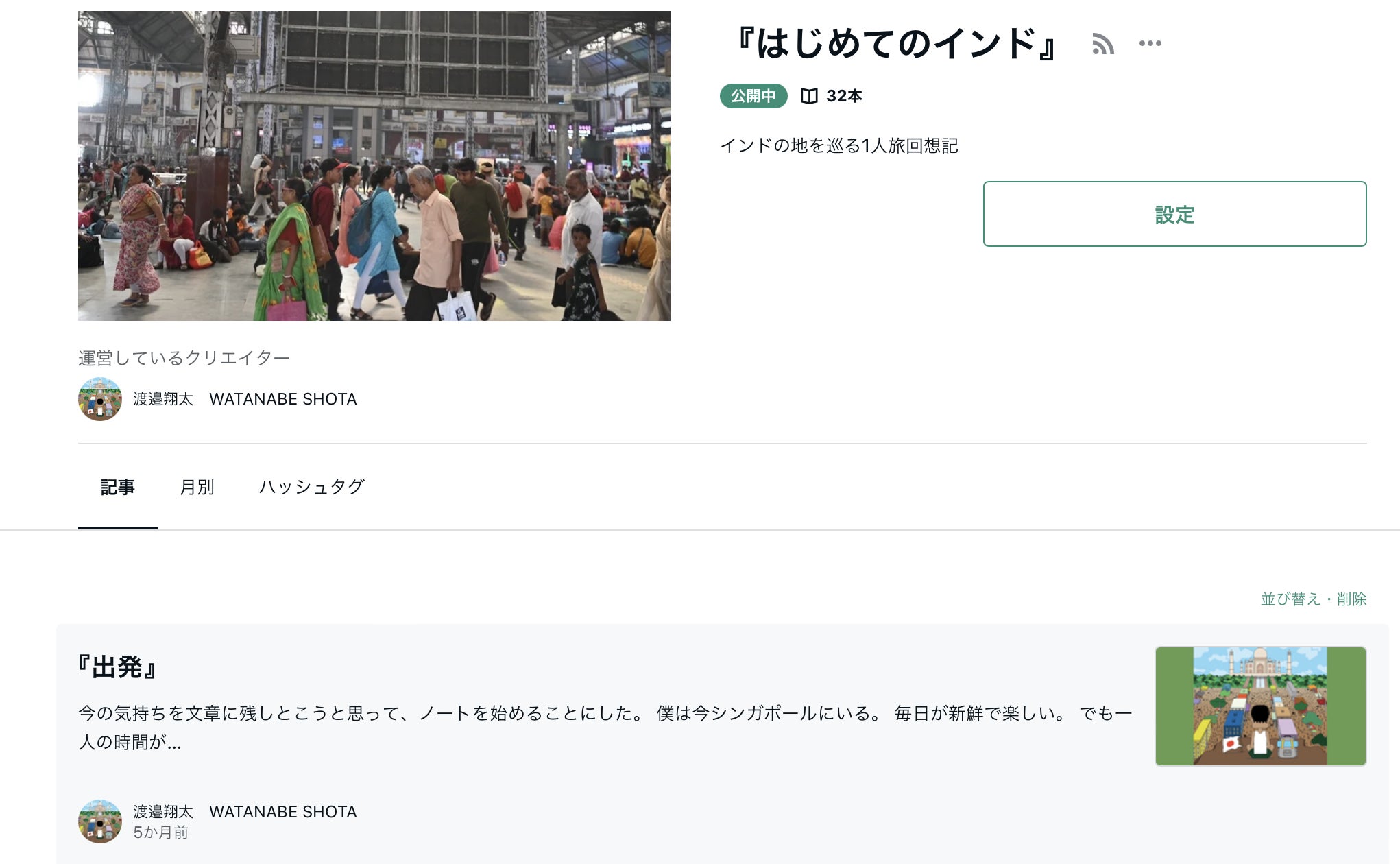Click the description インドの地を巡る1人旅回想記

click(x=838, y=145)
